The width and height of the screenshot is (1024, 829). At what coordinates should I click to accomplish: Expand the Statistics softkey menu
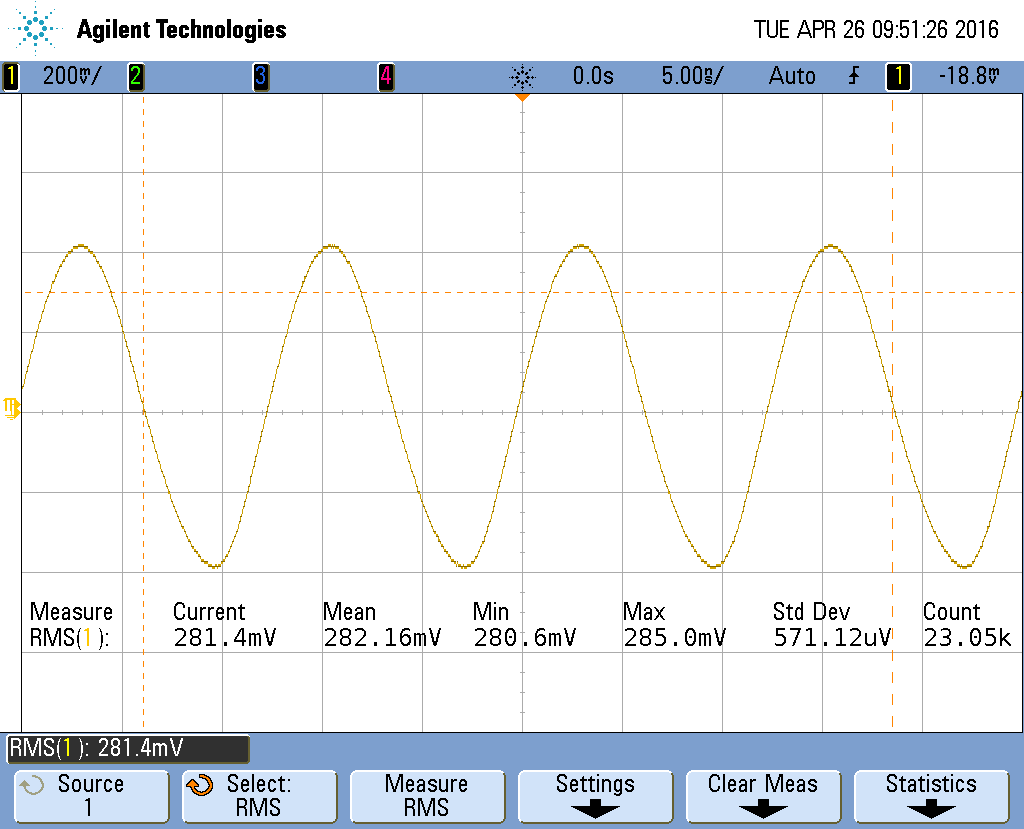click(x=931, y=796)
